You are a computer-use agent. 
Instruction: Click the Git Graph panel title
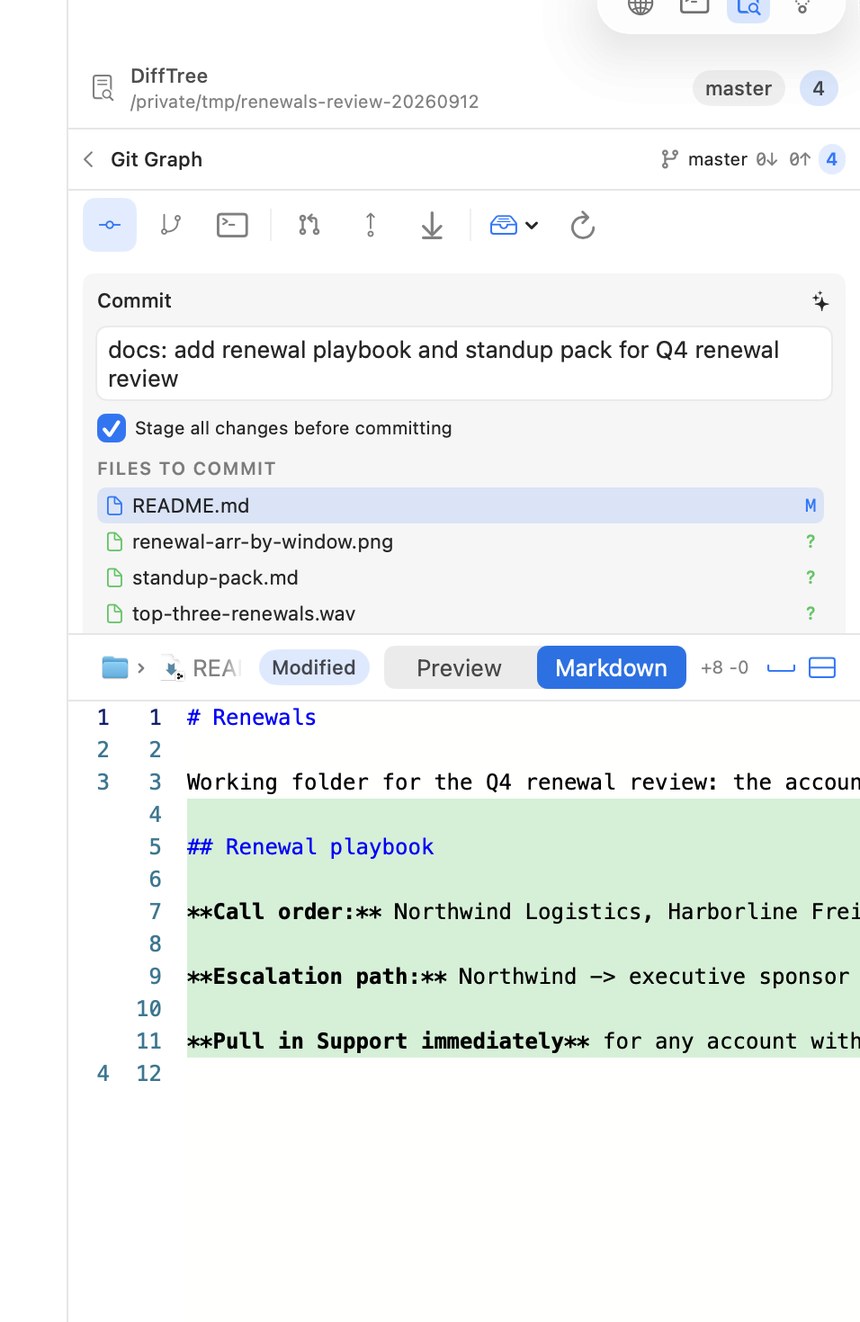156,159
